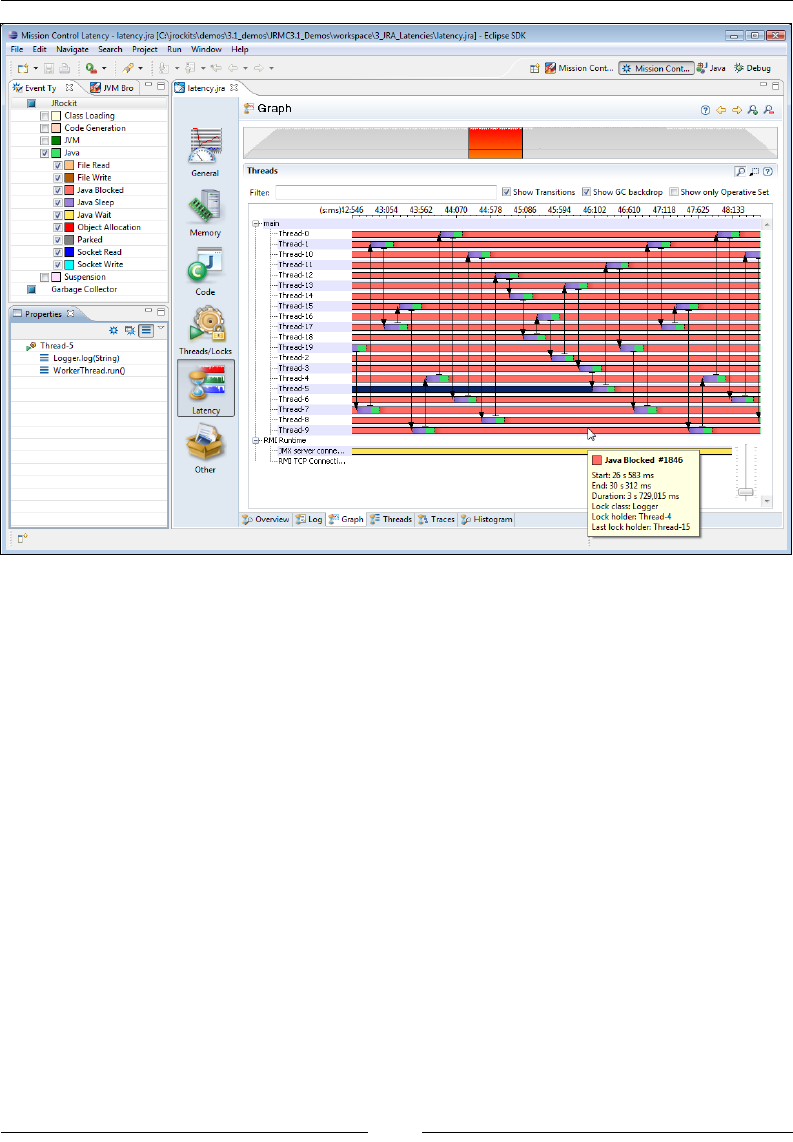Open the New wizard dropdown arrow
The height and width of the screenshot is (1142, 793).
coord(36,68)
